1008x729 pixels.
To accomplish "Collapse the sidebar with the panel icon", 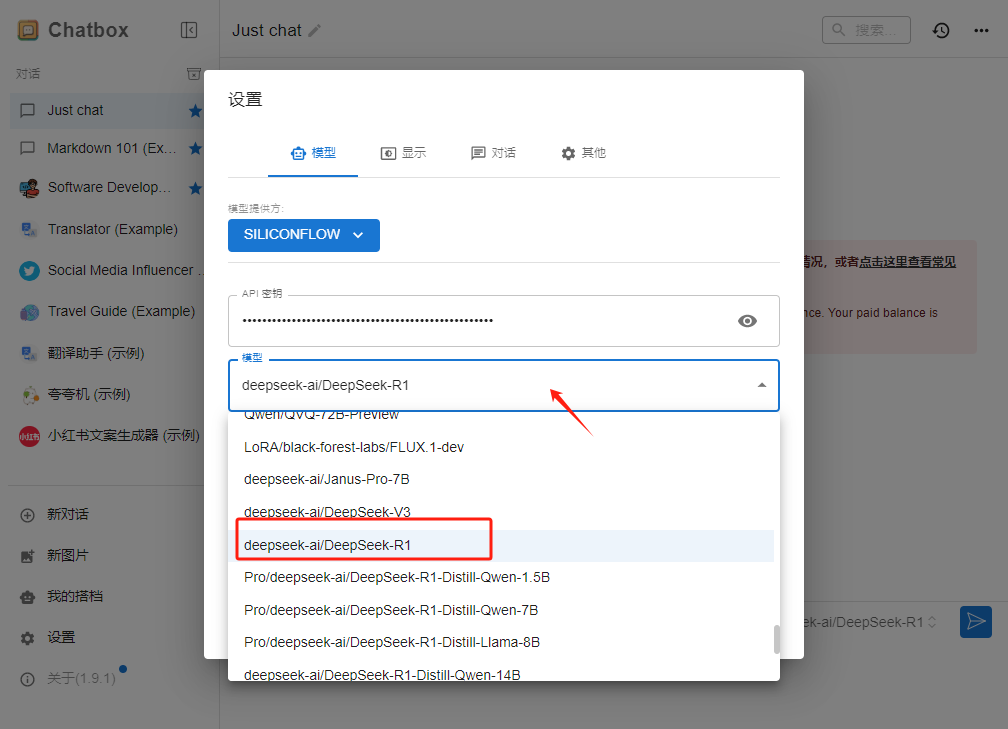I will 189,30.
